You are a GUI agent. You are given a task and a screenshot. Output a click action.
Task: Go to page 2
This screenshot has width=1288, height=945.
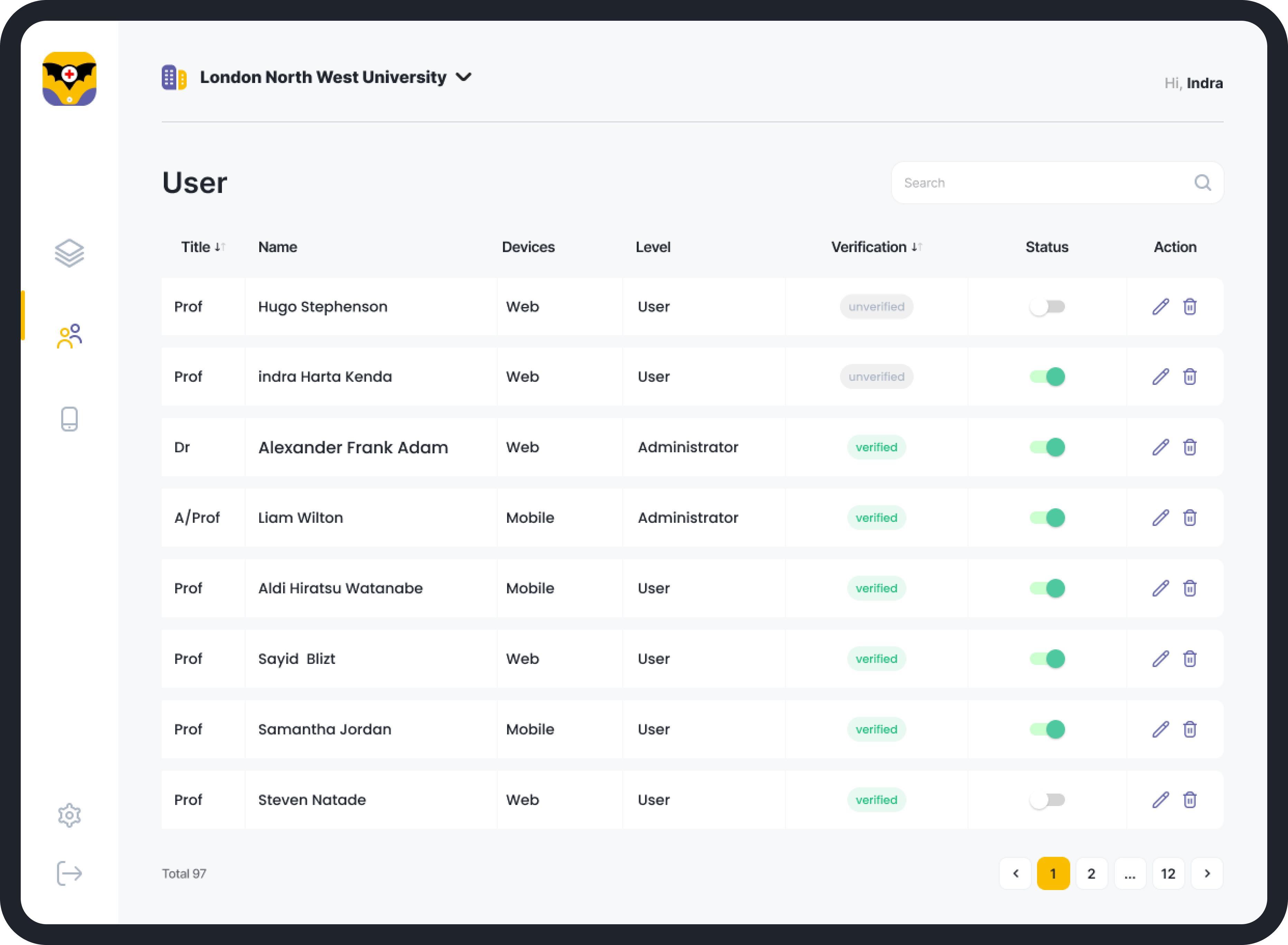tap(1091, 873)
